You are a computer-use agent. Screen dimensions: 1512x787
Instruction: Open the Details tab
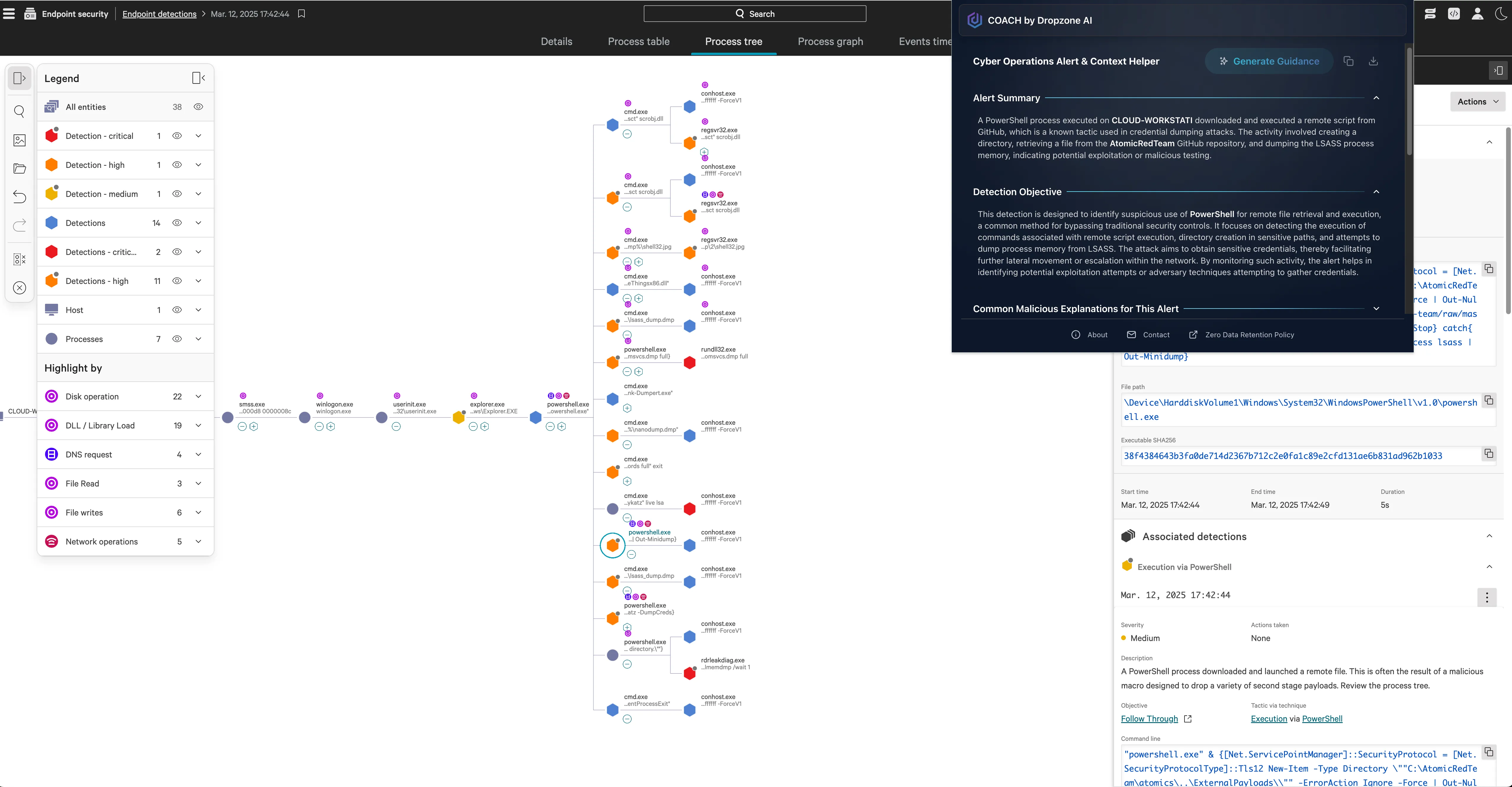(556, 42)
